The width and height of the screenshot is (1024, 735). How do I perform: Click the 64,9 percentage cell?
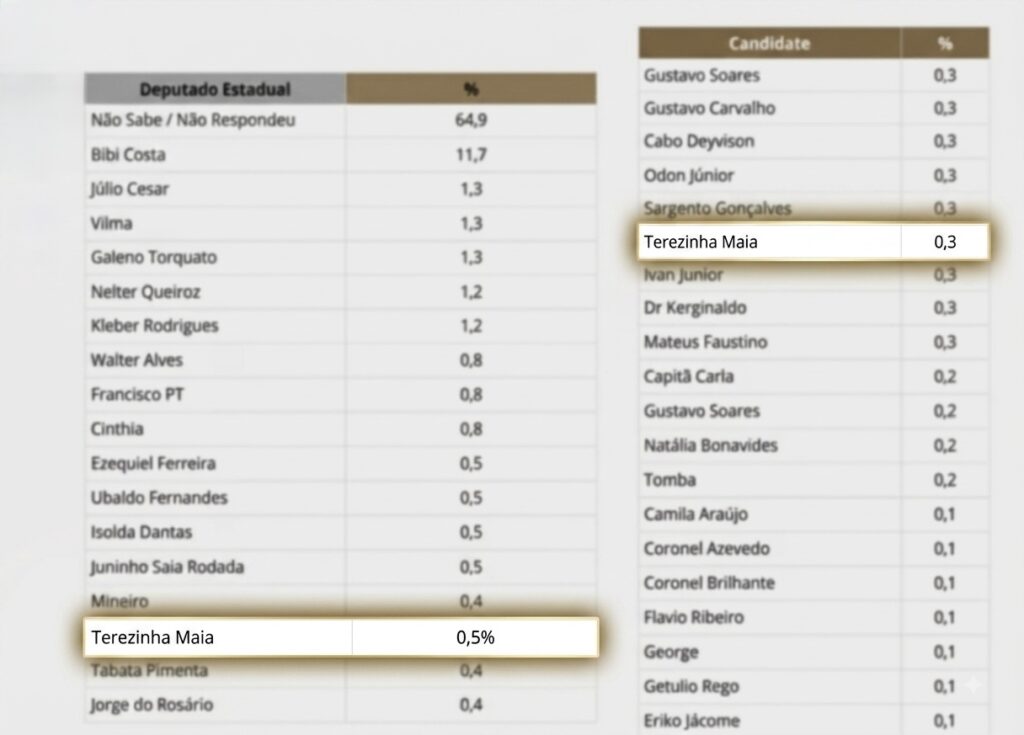tap(471, 120)
